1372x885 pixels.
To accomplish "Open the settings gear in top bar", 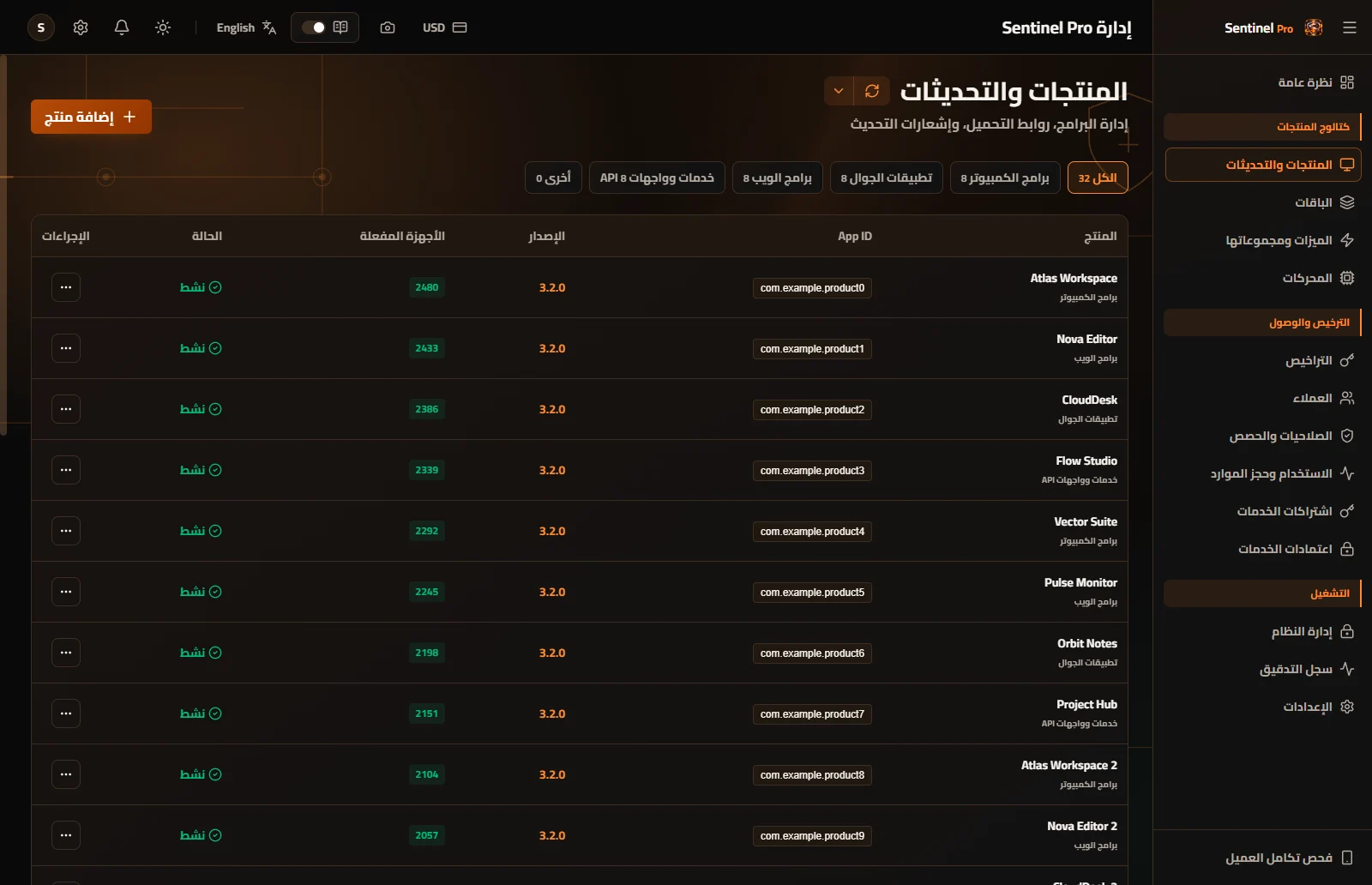I will [x=81, y=27].
